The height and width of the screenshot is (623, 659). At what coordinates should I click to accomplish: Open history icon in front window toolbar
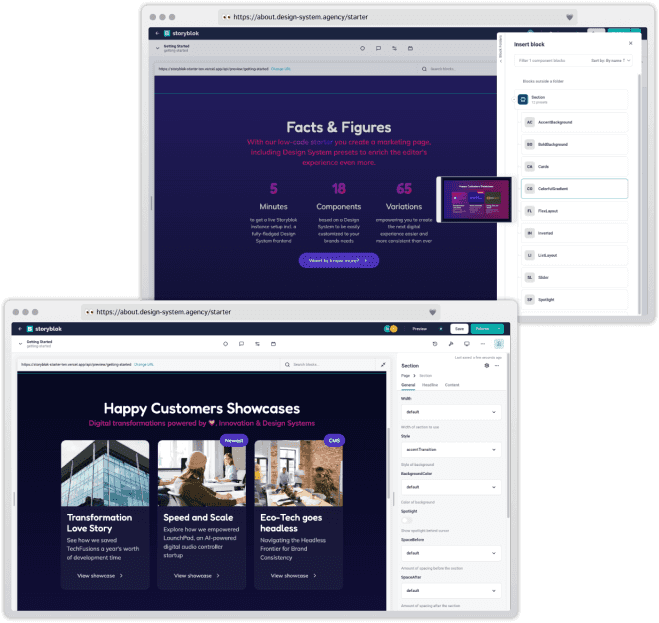click(435, 344)
